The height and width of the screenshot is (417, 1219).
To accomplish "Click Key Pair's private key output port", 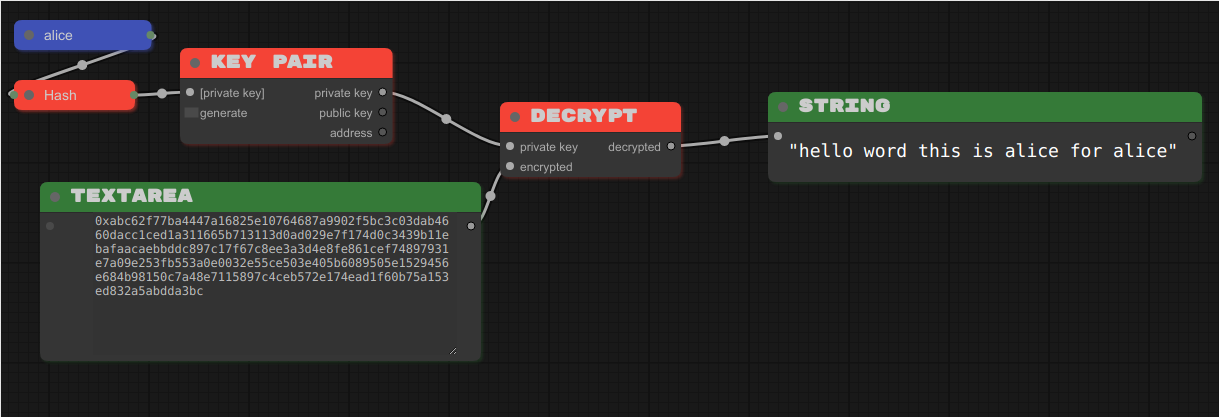I will click(382, 93).
